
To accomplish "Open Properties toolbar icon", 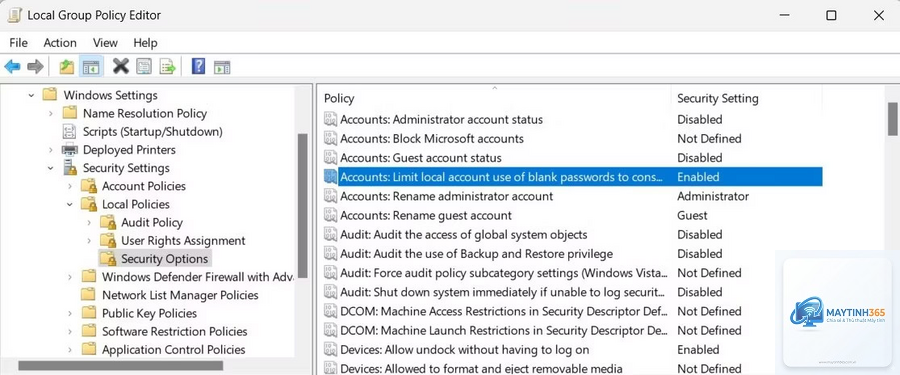I will 143,67.
